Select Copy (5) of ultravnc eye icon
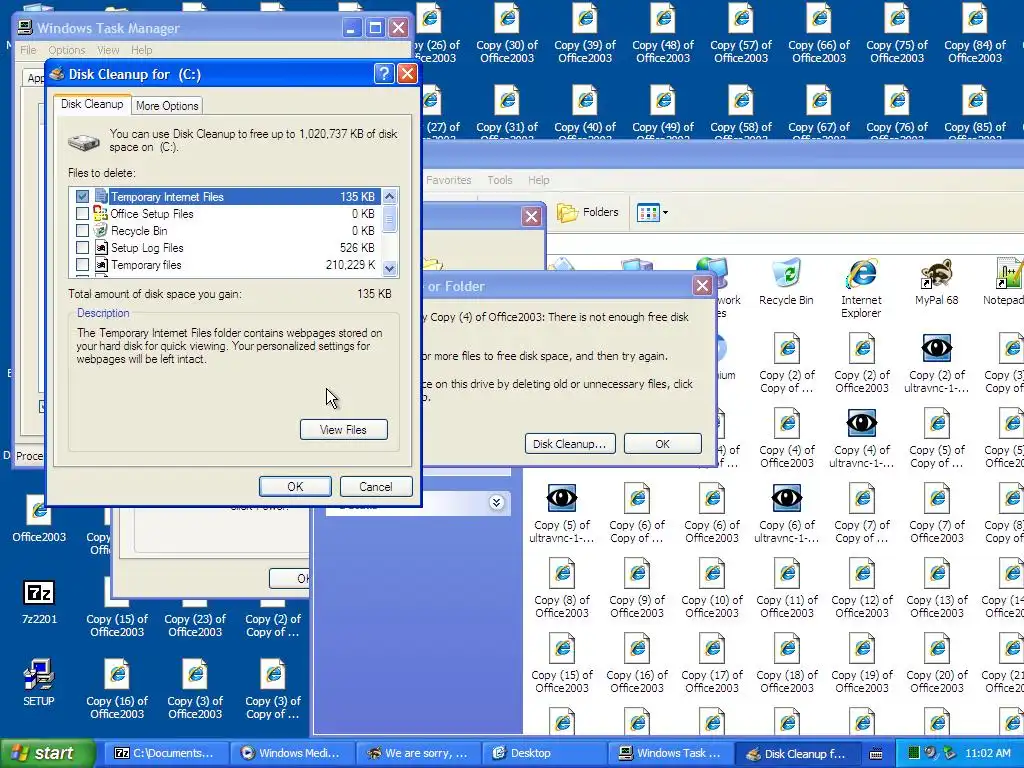1024x768 pixels. [562, 513]
